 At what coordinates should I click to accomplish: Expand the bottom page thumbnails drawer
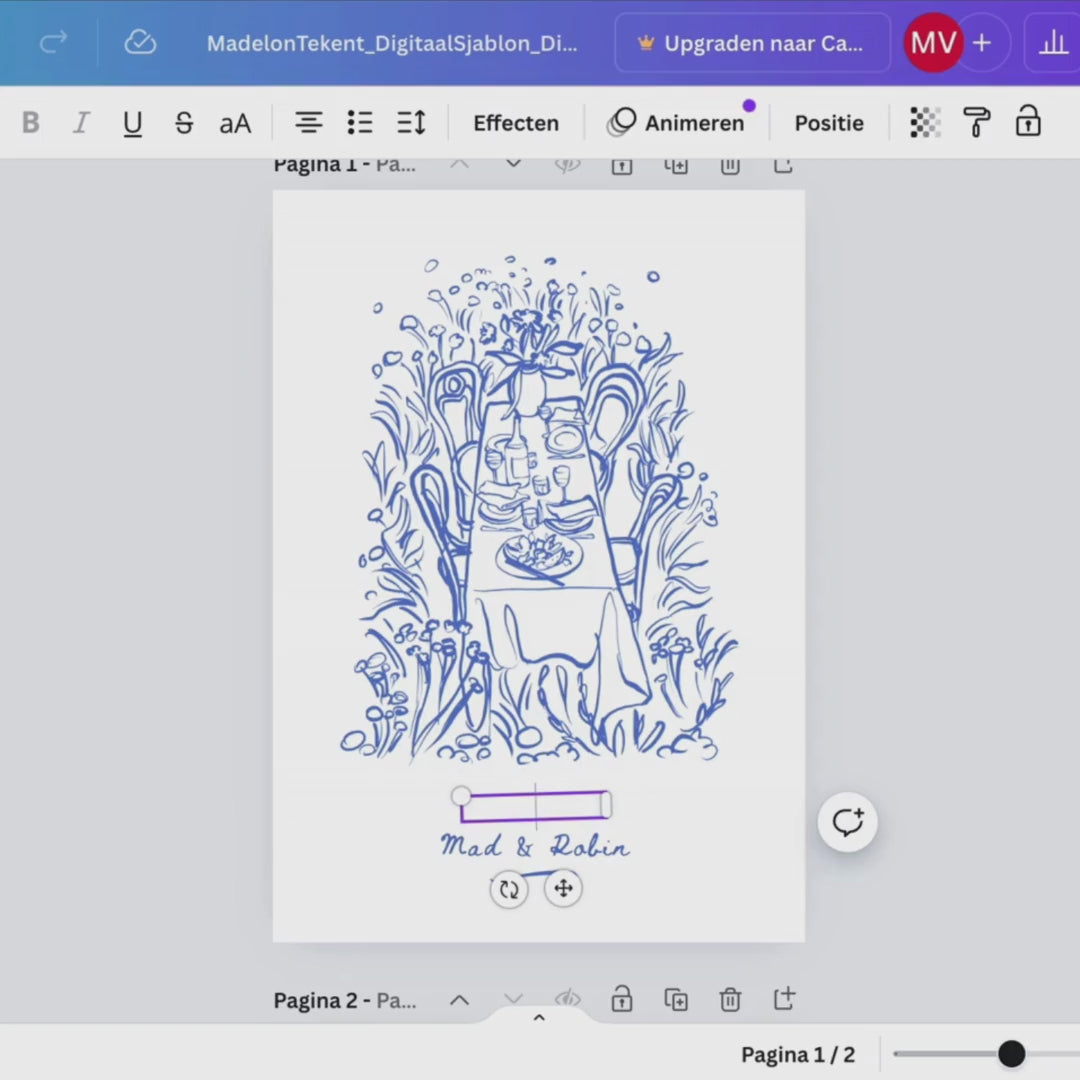pos(539,1018)
